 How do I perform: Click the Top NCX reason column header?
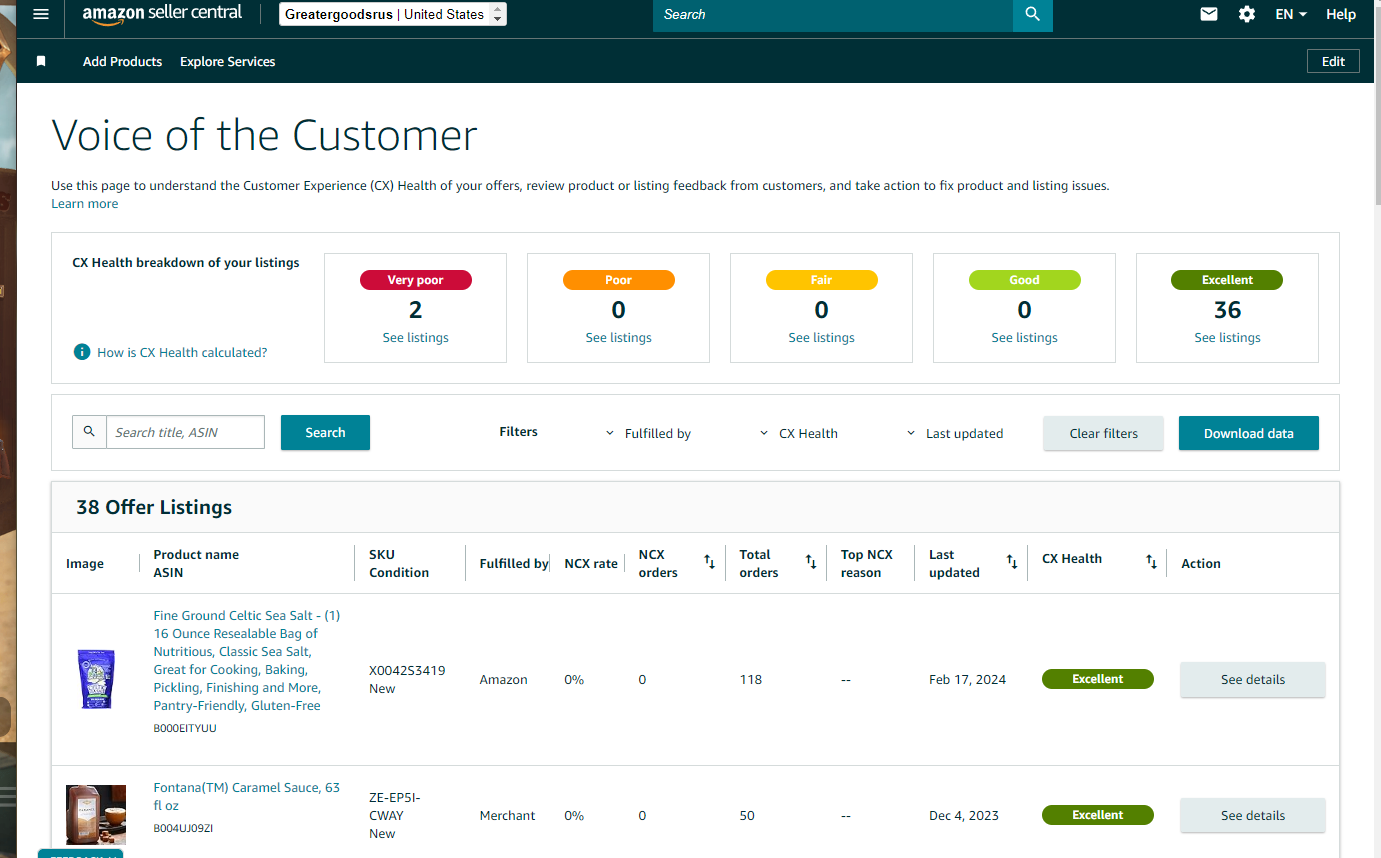tap(866, 563)
